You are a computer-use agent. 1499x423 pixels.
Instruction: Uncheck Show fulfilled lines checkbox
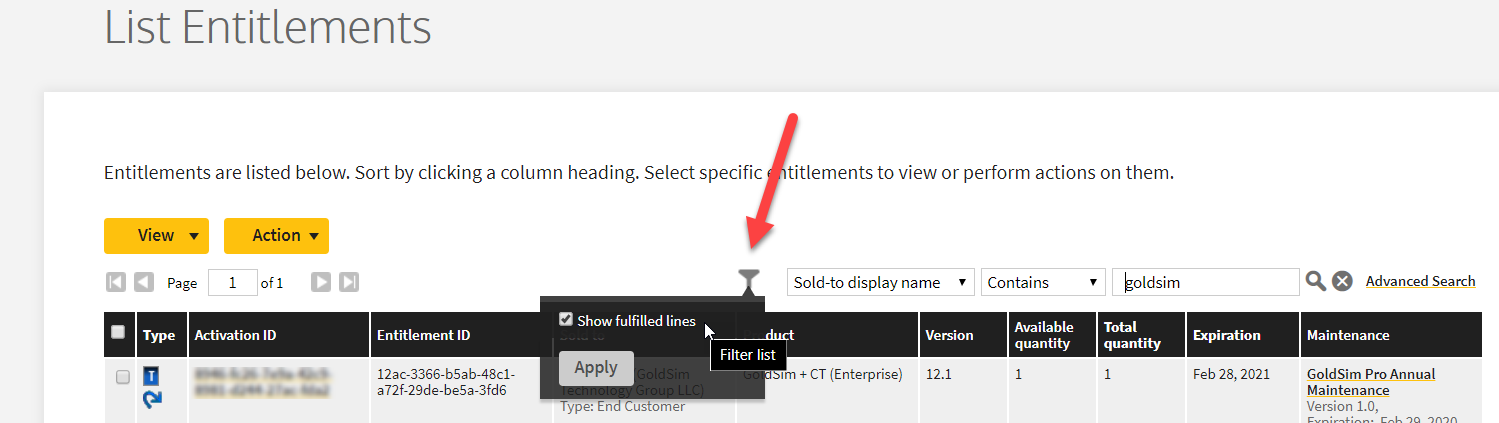(566, 320)
